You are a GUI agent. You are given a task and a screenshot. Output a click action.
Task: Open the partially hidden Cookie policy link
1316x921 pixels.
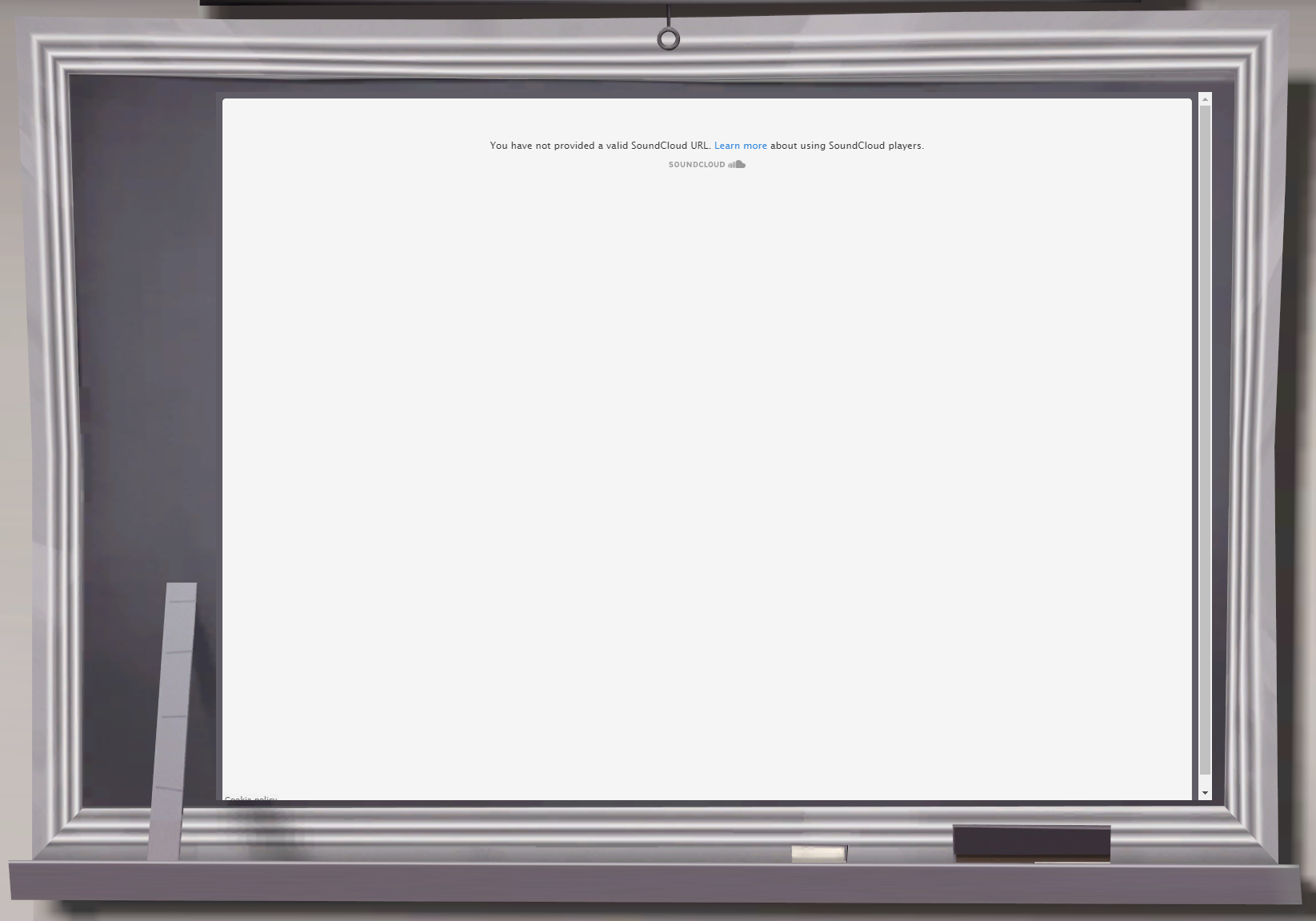click(x=250, y=799)
